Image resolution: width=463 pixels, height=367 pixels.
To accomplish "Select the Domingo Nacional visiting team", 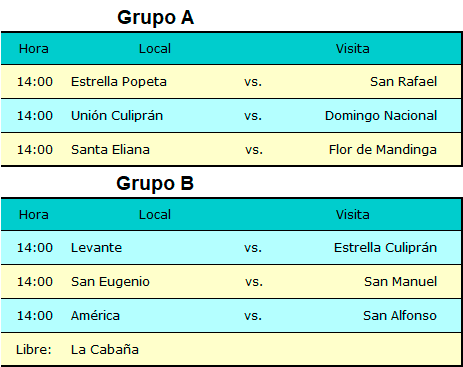I will (x=381, y=116).
